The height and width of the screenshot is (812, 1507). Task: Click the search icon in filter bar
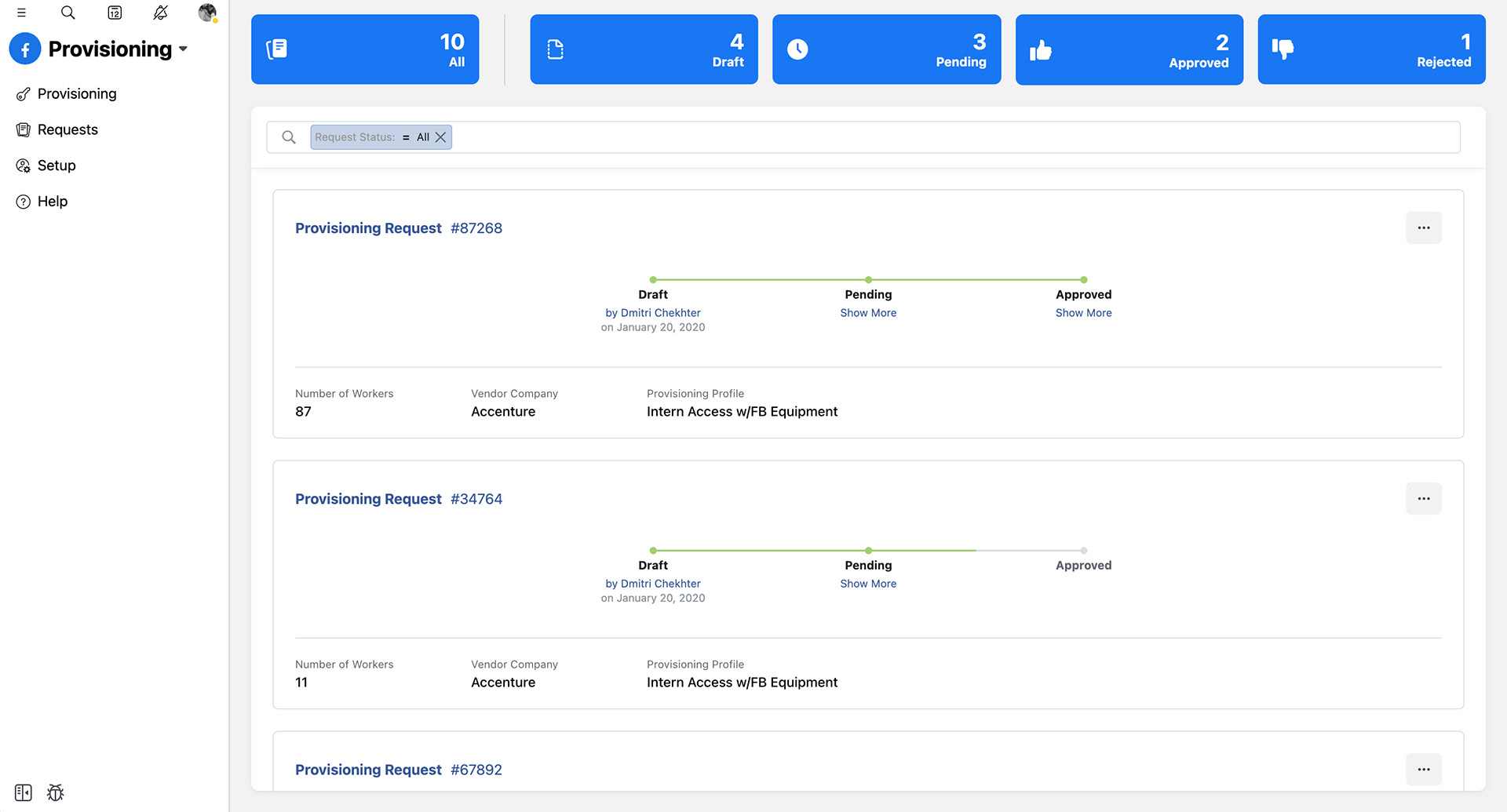(x=289, y=137)
